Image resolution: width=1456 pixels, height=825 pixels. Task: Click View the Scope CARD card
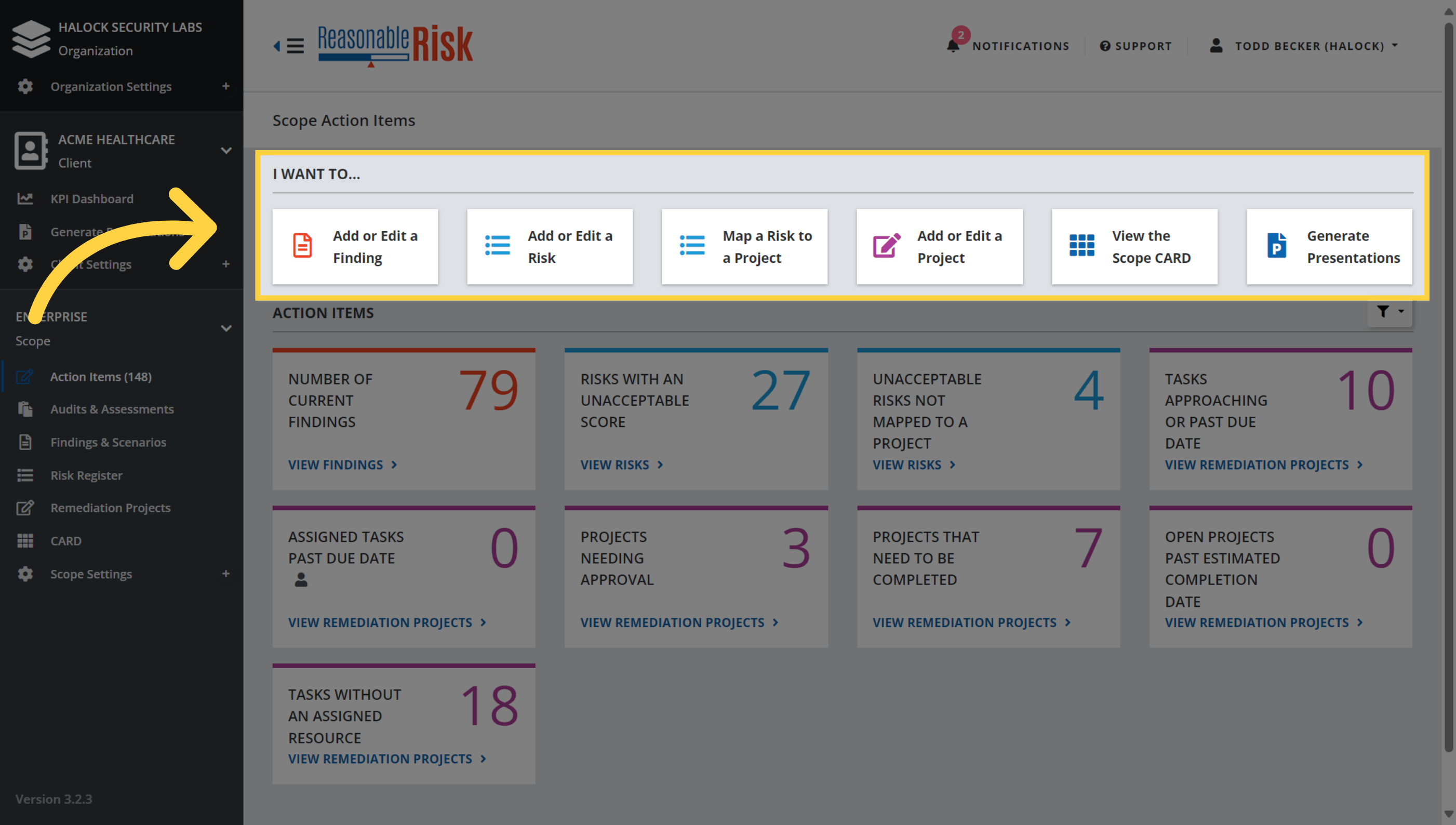pos(1134,246)
